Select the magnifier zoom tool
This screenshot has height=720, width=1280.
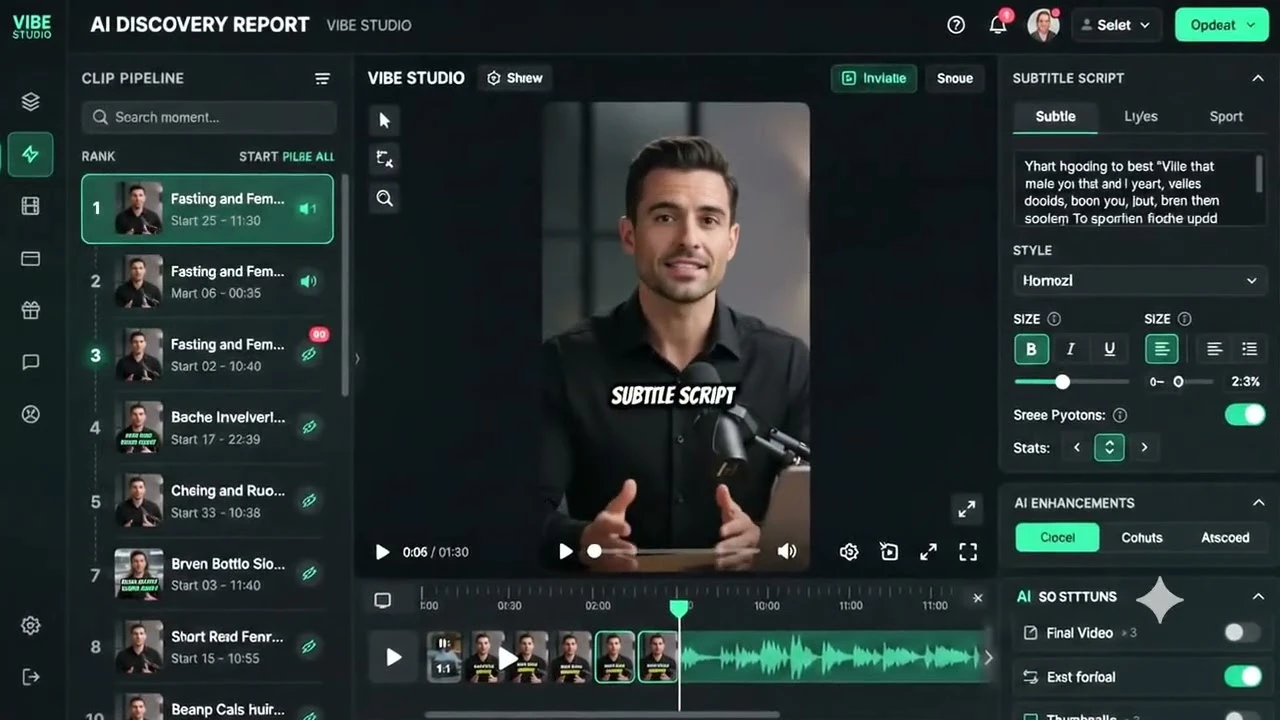point(384,198)
